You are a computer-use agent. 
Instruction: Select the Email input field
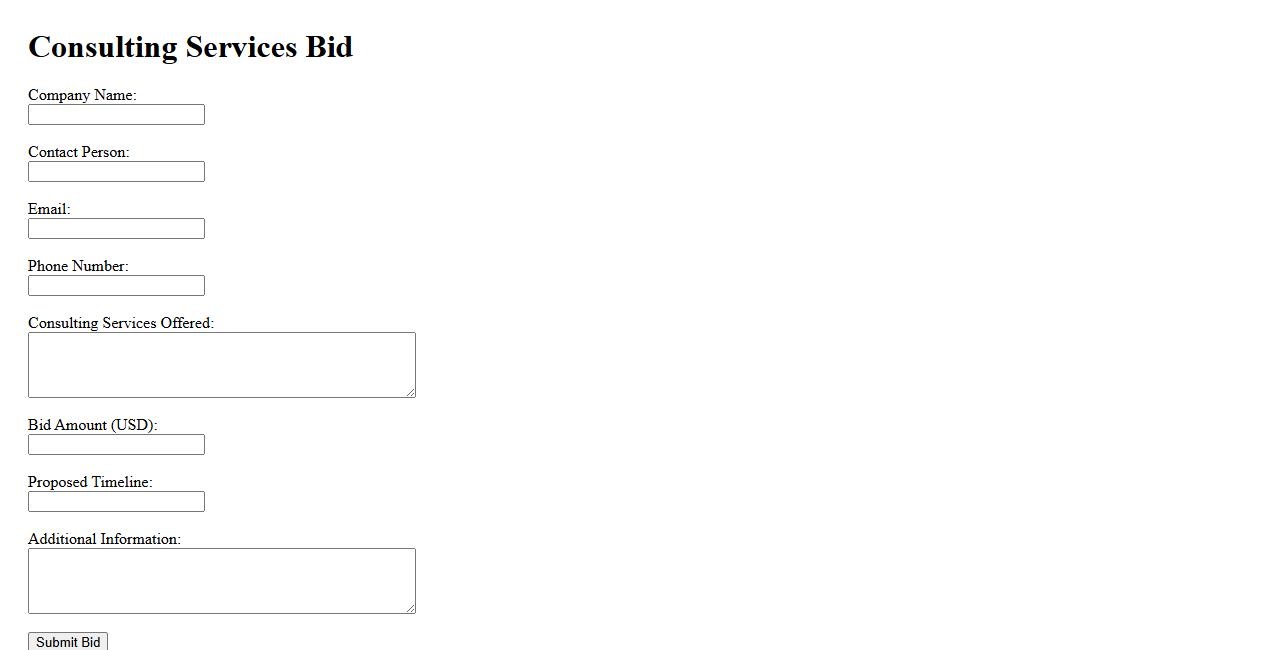point(116,229)
